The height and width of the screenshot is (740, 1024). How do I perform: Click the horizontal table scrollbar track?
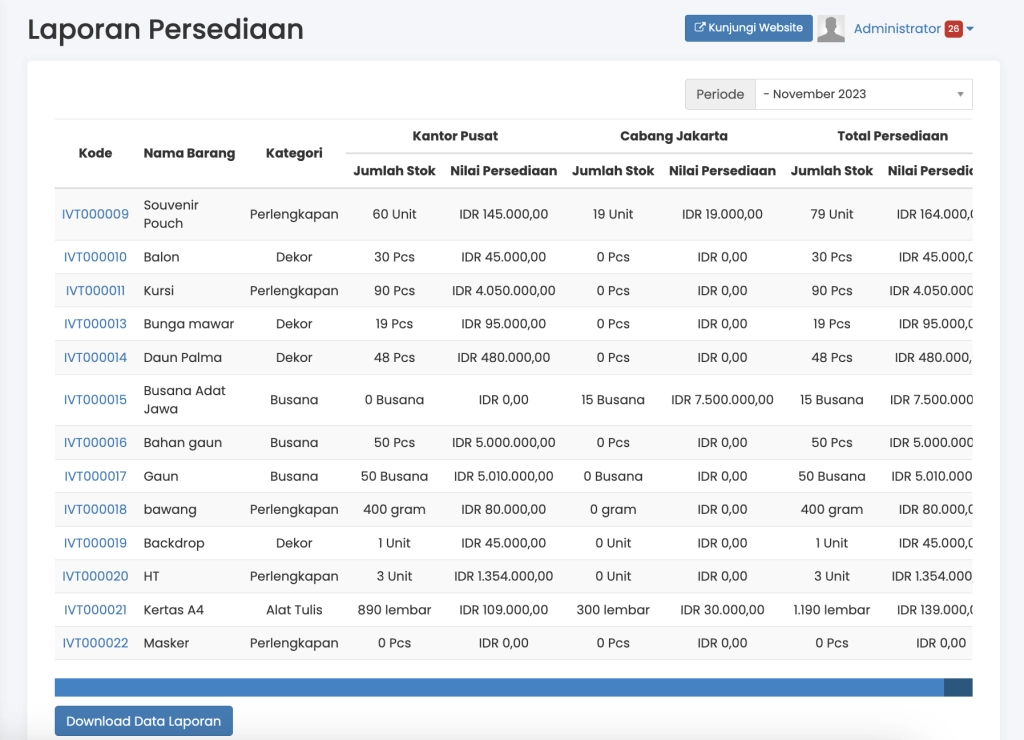pyautogui.click(x=498, y=687)
